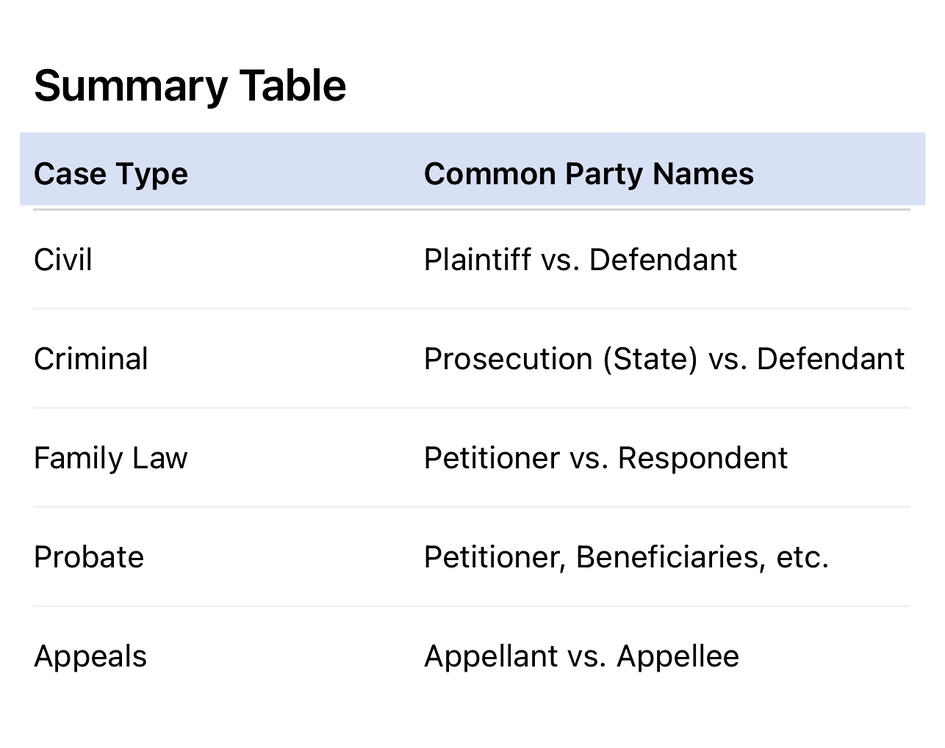Click the Petitioner vs. Respondent cell
The height and width of the screenshot is (748, 945).
[x=606, y=458]
